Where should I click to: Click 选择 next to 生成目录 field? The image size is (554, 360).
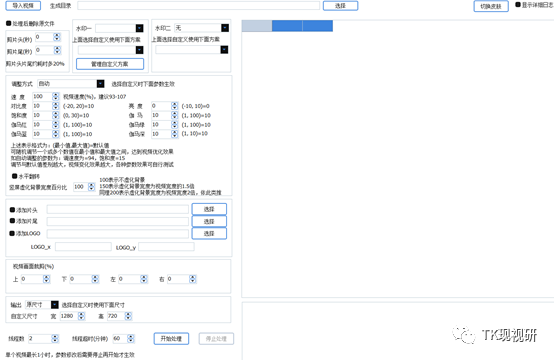coord(340,6)
